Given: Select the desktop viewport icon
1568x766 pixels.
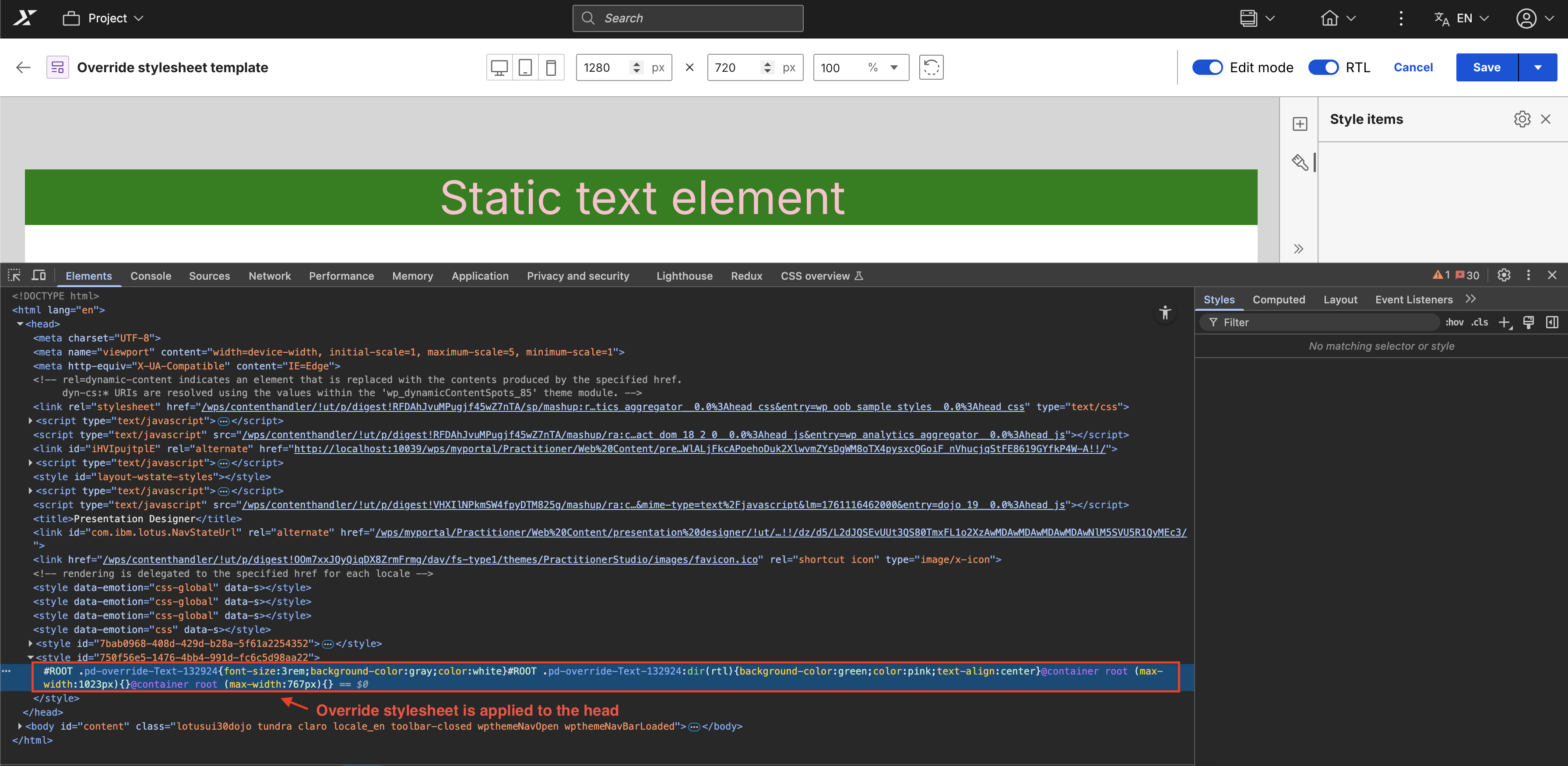Looking at the screenshot, I should click(x=499, y=67).
